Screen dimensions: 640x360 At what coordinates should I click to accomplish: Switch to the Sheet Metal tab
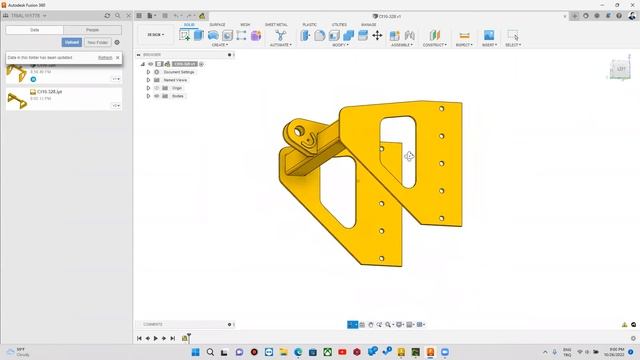point(276,25)
